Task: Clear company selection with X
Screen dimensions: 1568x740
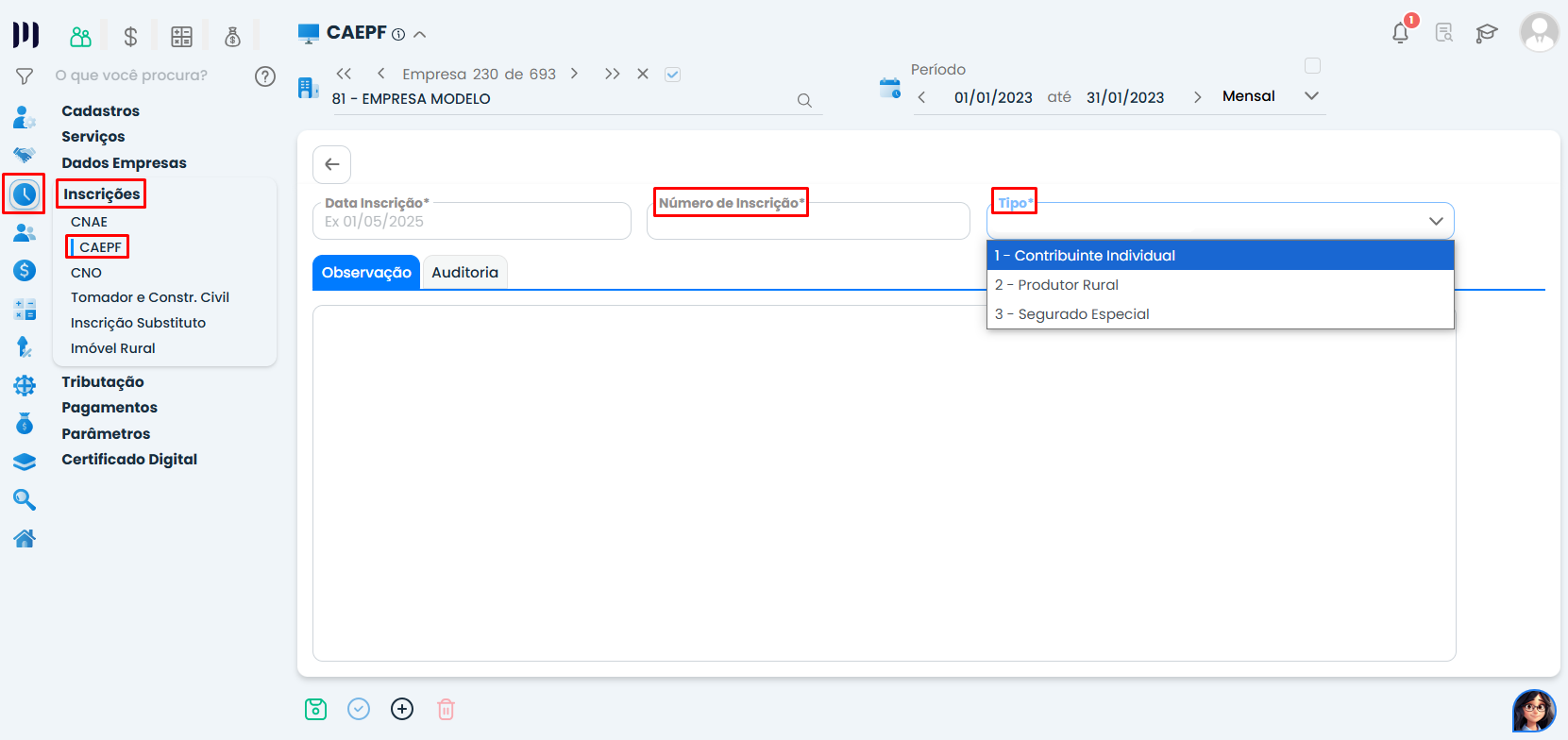Action: [x=643, y=74]
